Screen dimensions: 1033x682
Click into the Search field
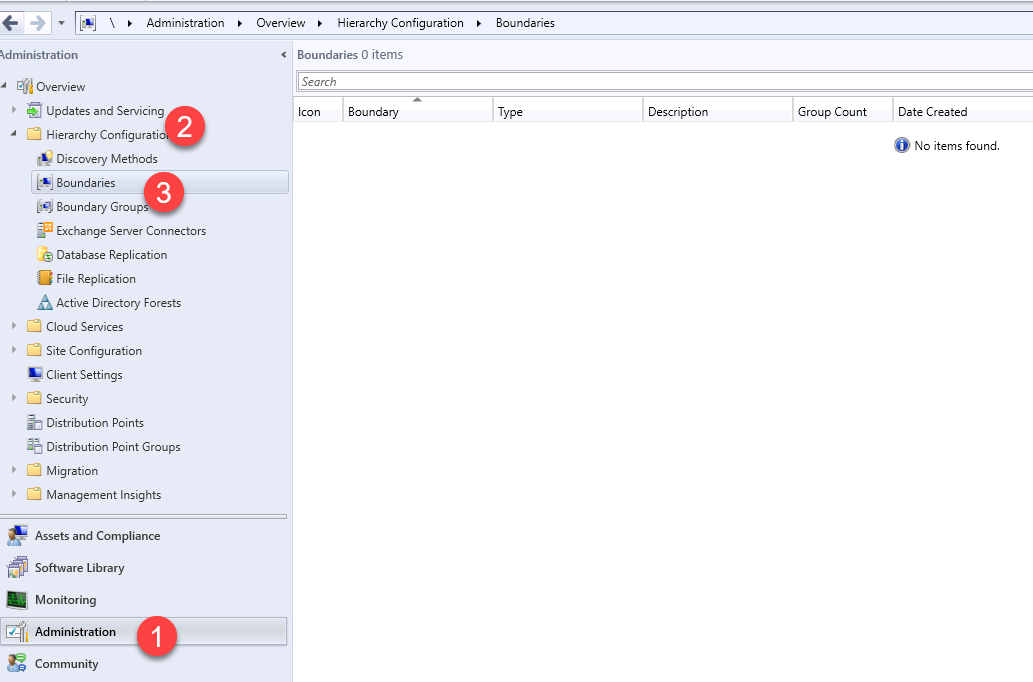click(660, 82)
